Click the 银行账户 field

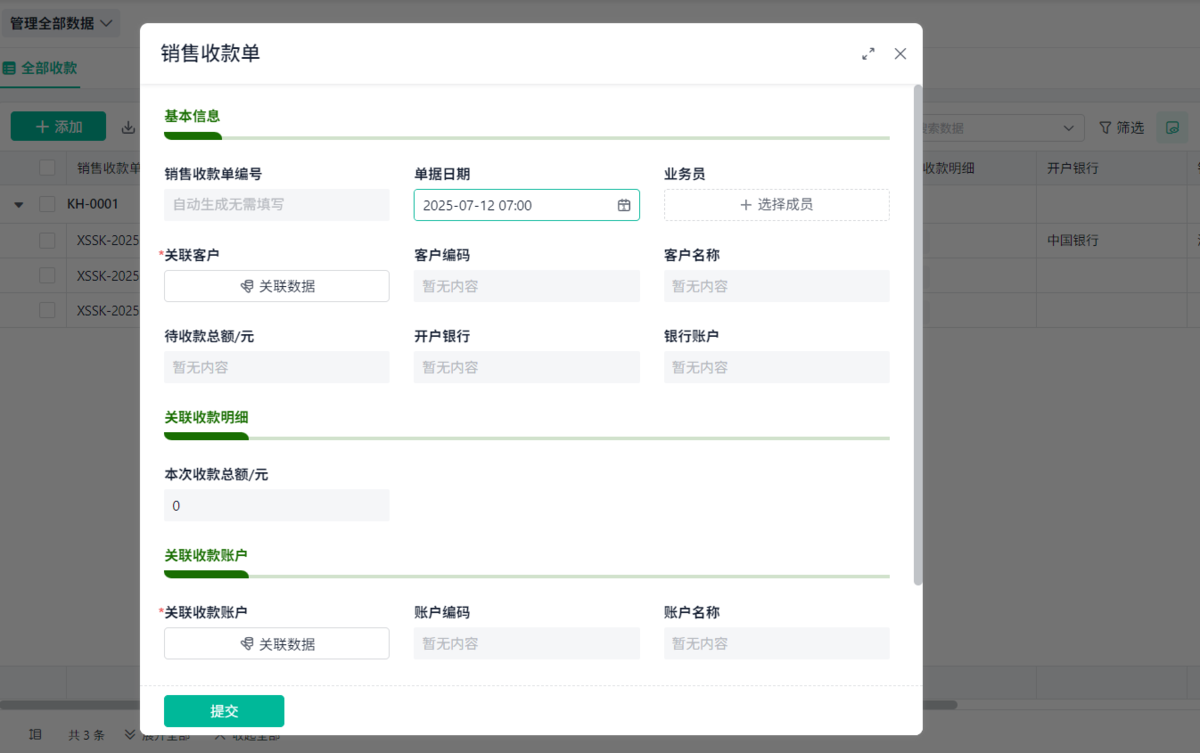pos(777,367)
